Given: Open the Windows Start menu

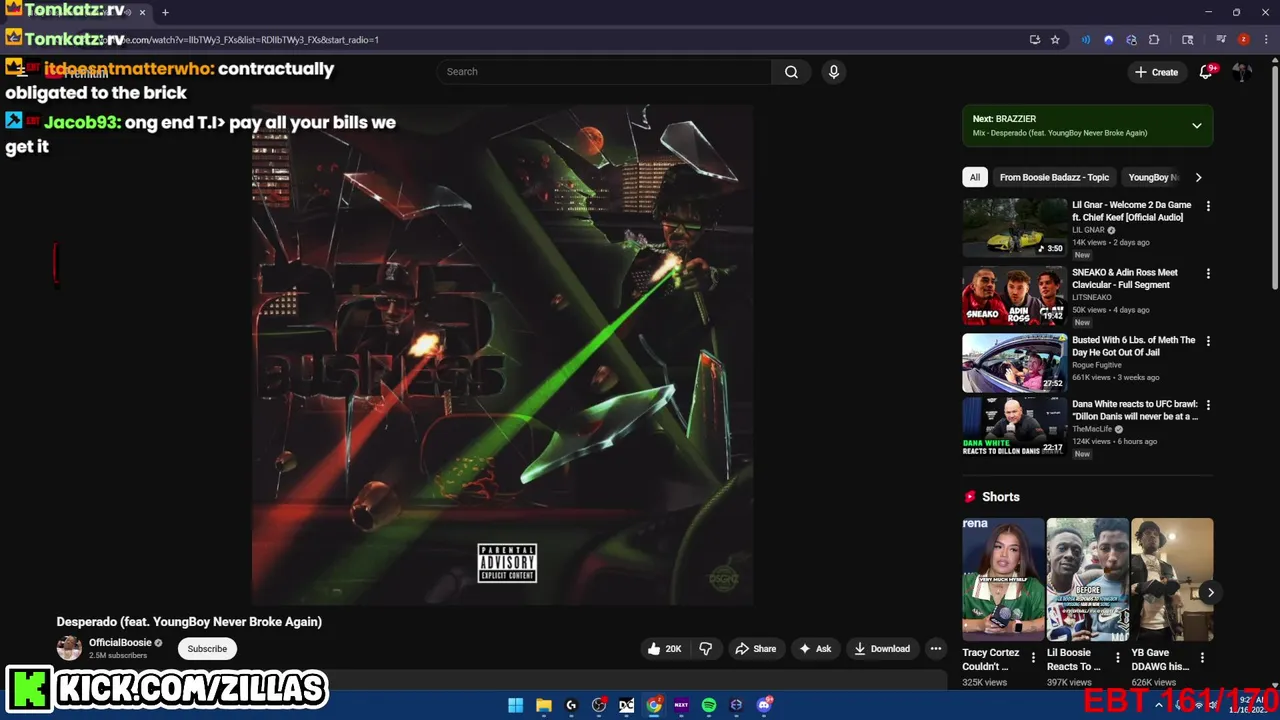Looking at the screenshot, I should [515, 705].
